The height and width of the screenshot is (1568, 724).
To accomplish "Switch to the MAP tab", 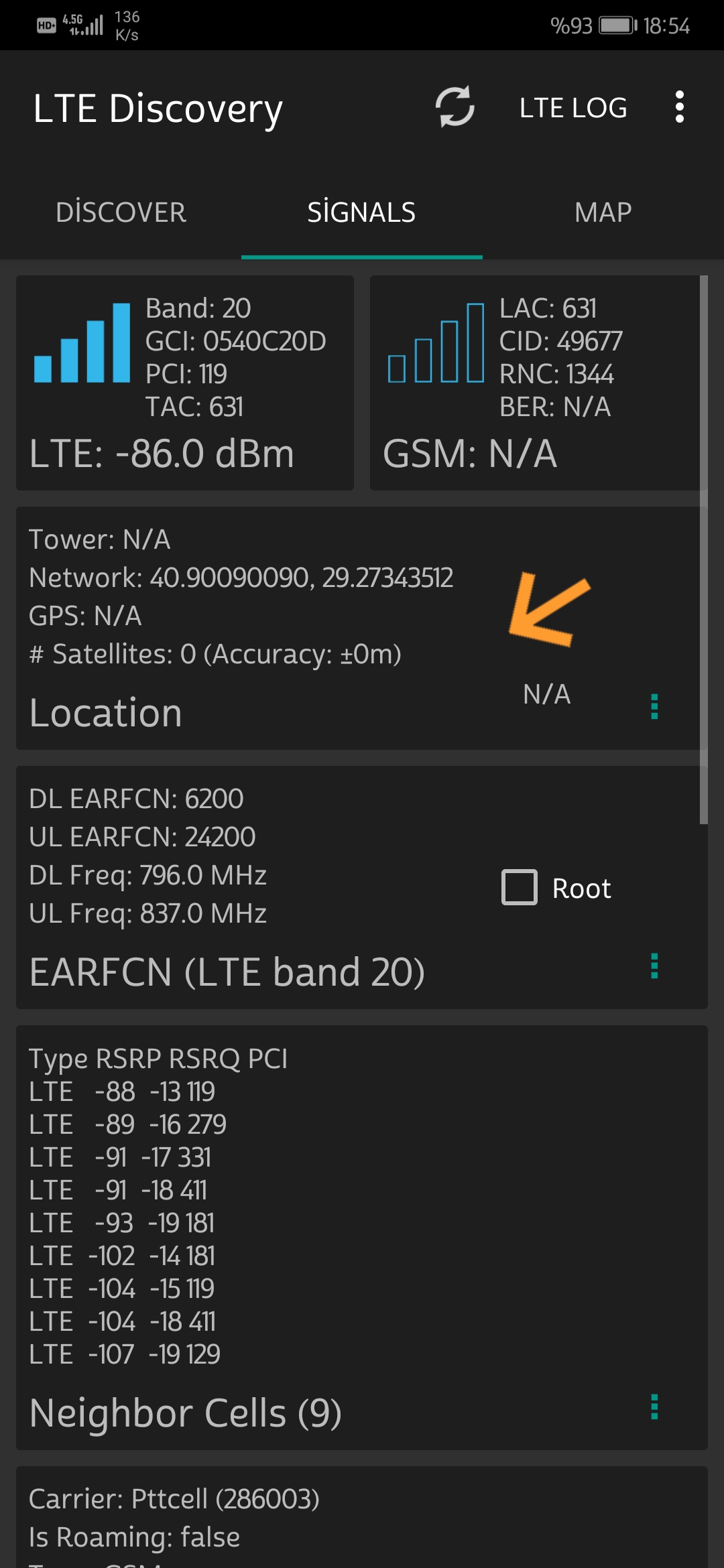I will coord(603,212).
